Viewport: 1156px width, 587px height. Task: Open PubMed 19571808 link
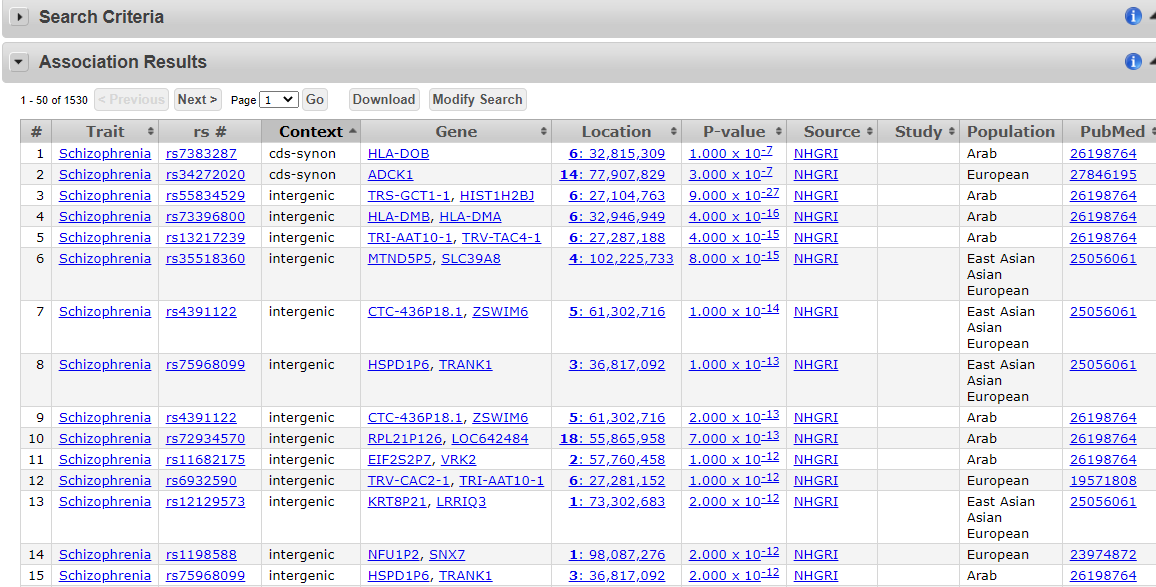coord(1103,480)
